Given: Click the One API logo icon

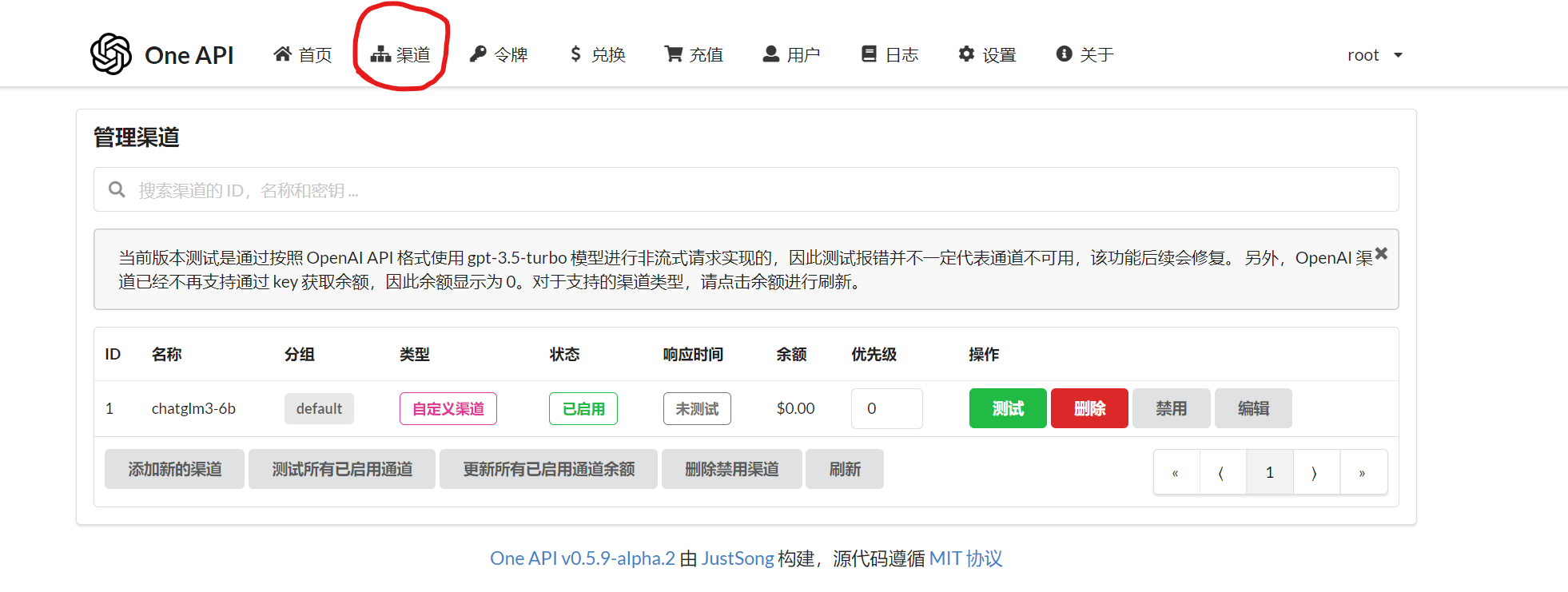Looking at the screenshot, I should point(111,54).
